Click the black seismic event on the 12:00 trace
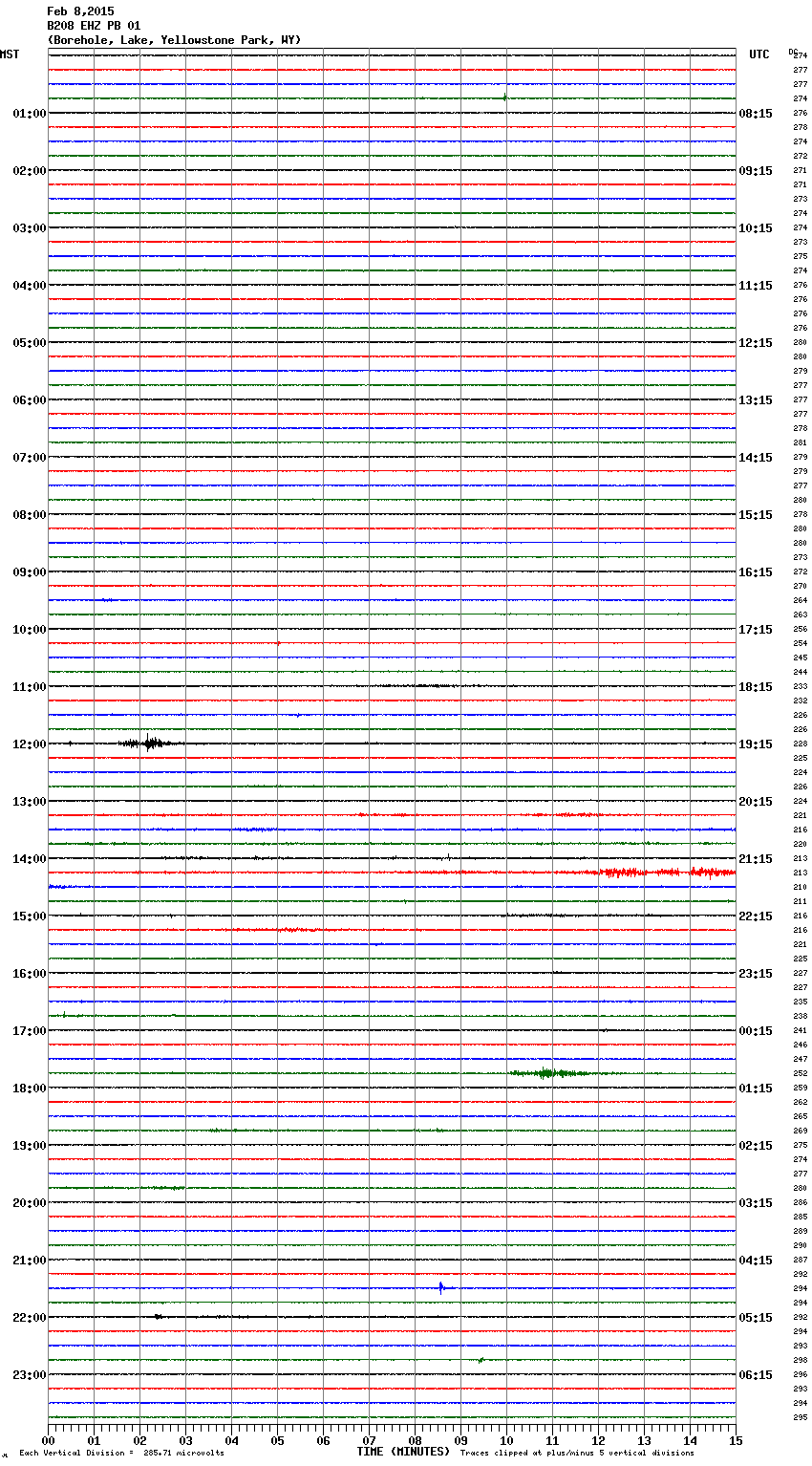The image size is (812, 1466). tap(149, 743)
